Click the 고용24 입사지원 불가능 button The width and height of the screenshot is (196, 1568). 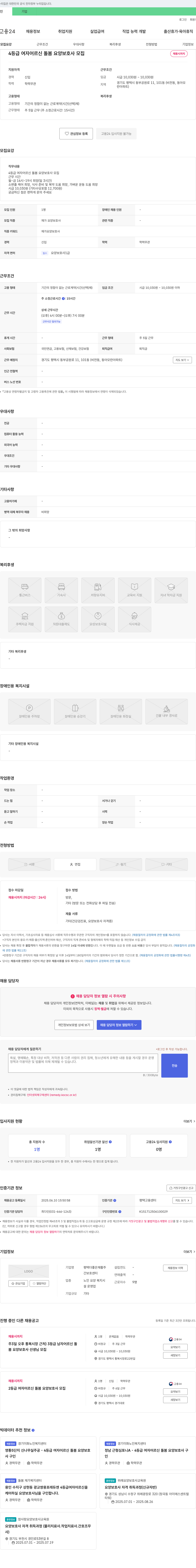pos(116,133)
